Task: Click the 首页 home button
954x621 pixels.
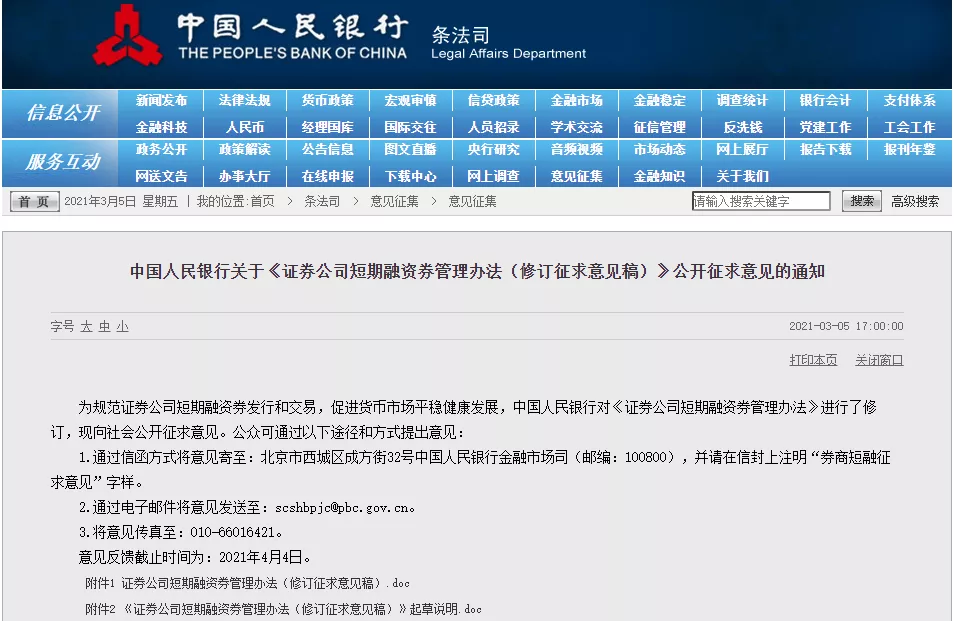Action: click(35, 201)
